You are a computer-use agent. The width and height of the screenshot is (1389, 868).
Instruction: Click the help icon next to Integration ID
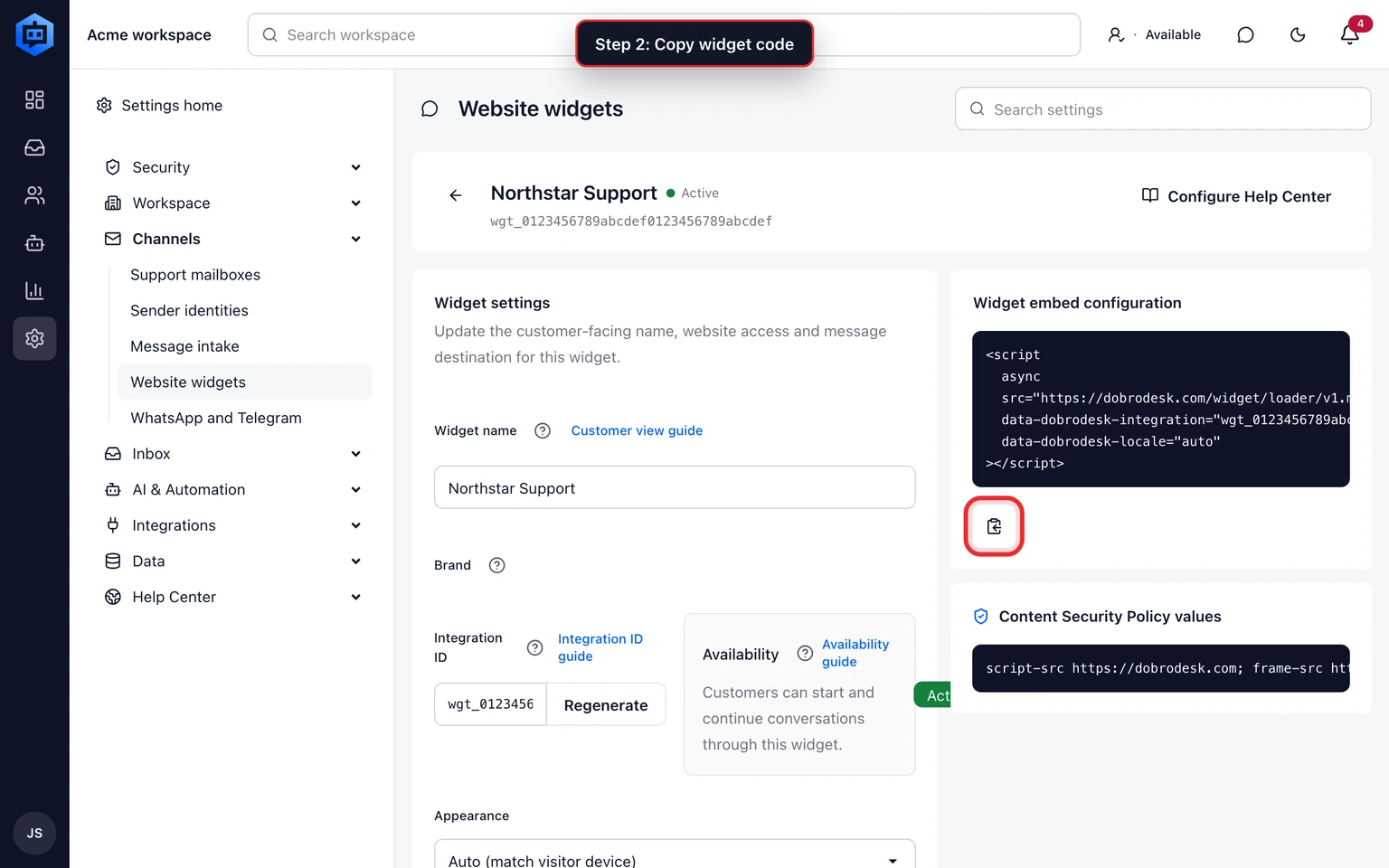[535, 647]
